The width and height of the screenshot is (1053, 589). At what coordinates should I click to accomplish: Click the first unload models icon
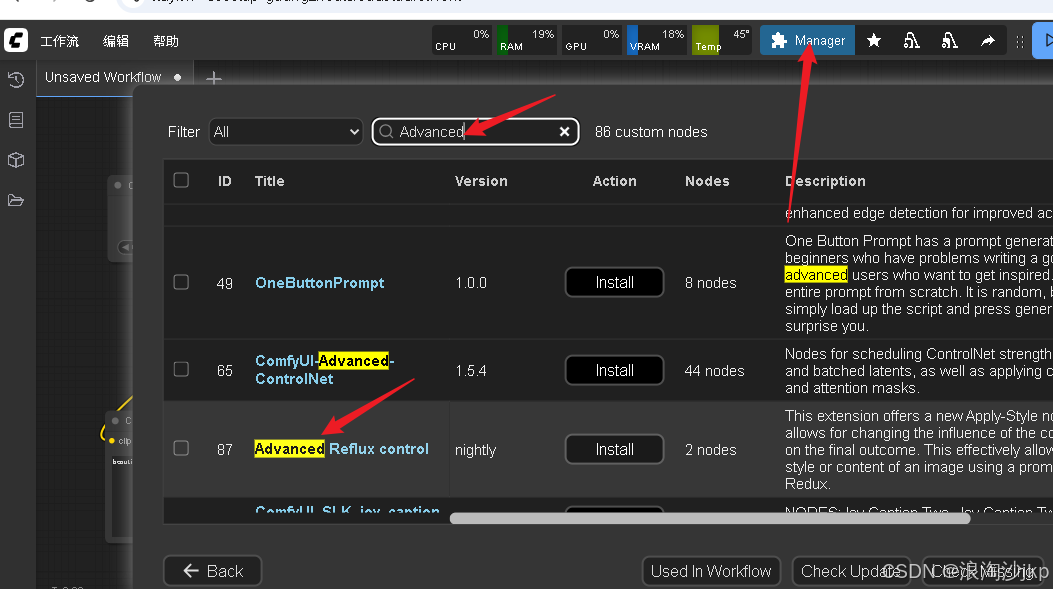click(911, 41)
